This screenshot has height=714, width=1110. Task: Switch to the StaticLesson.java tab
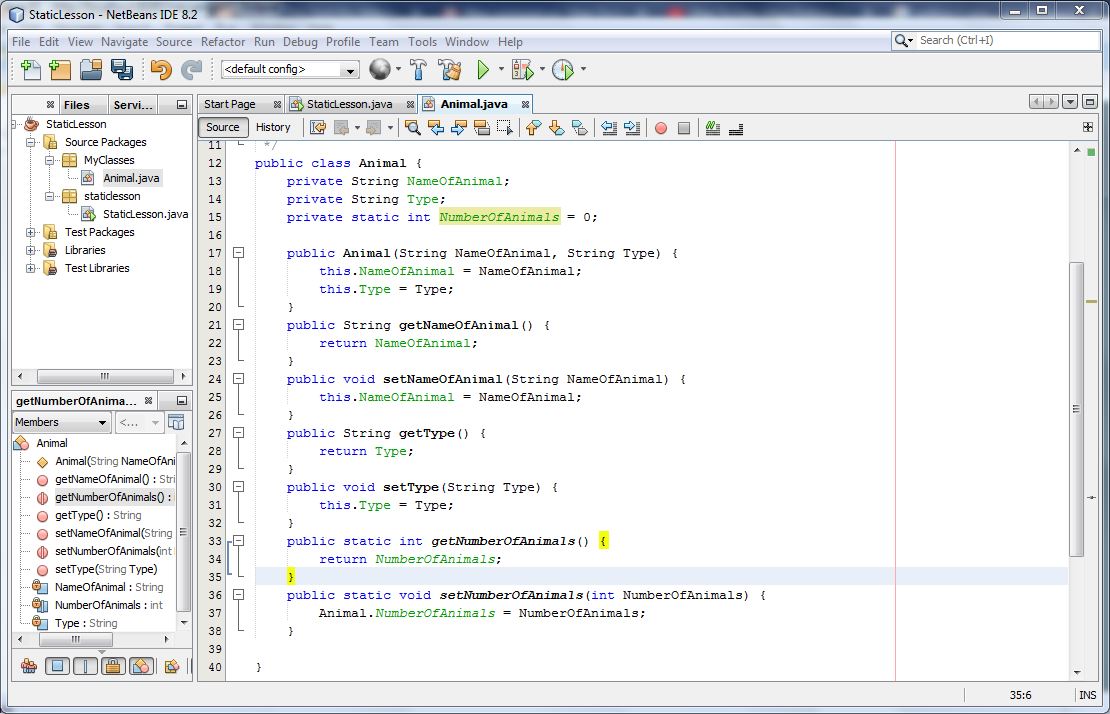point(350,104)
